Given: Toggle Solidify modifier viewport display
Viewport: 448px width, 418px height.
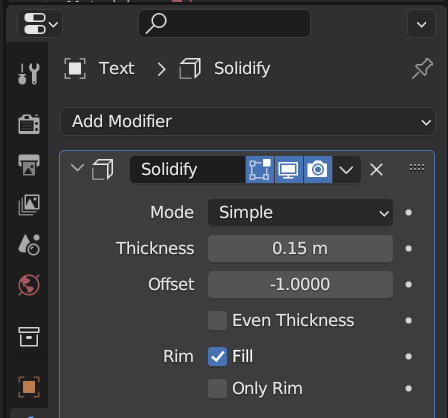Looking at the screenshot, I should coord(289,169).
